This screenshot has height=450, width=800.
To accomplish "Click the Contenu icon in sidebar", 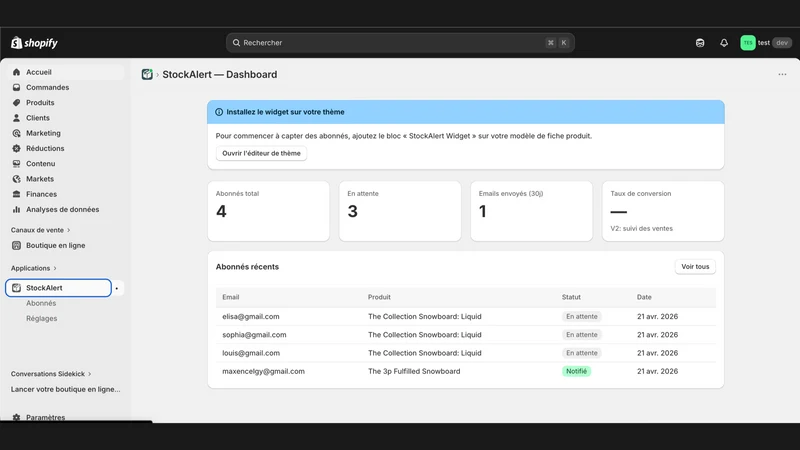I will (16, 164).
